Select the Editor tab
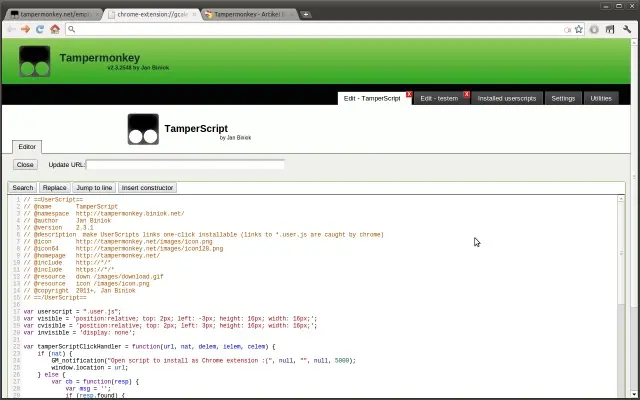The image size is (640, 400). [x=27, y=147]
